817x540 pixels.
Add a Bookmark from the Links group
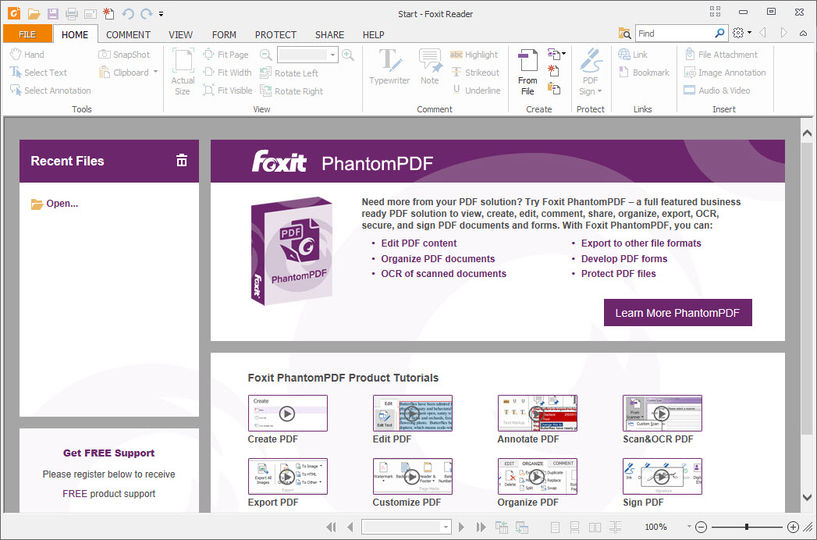pyautogui.click(x=644, y=72)
